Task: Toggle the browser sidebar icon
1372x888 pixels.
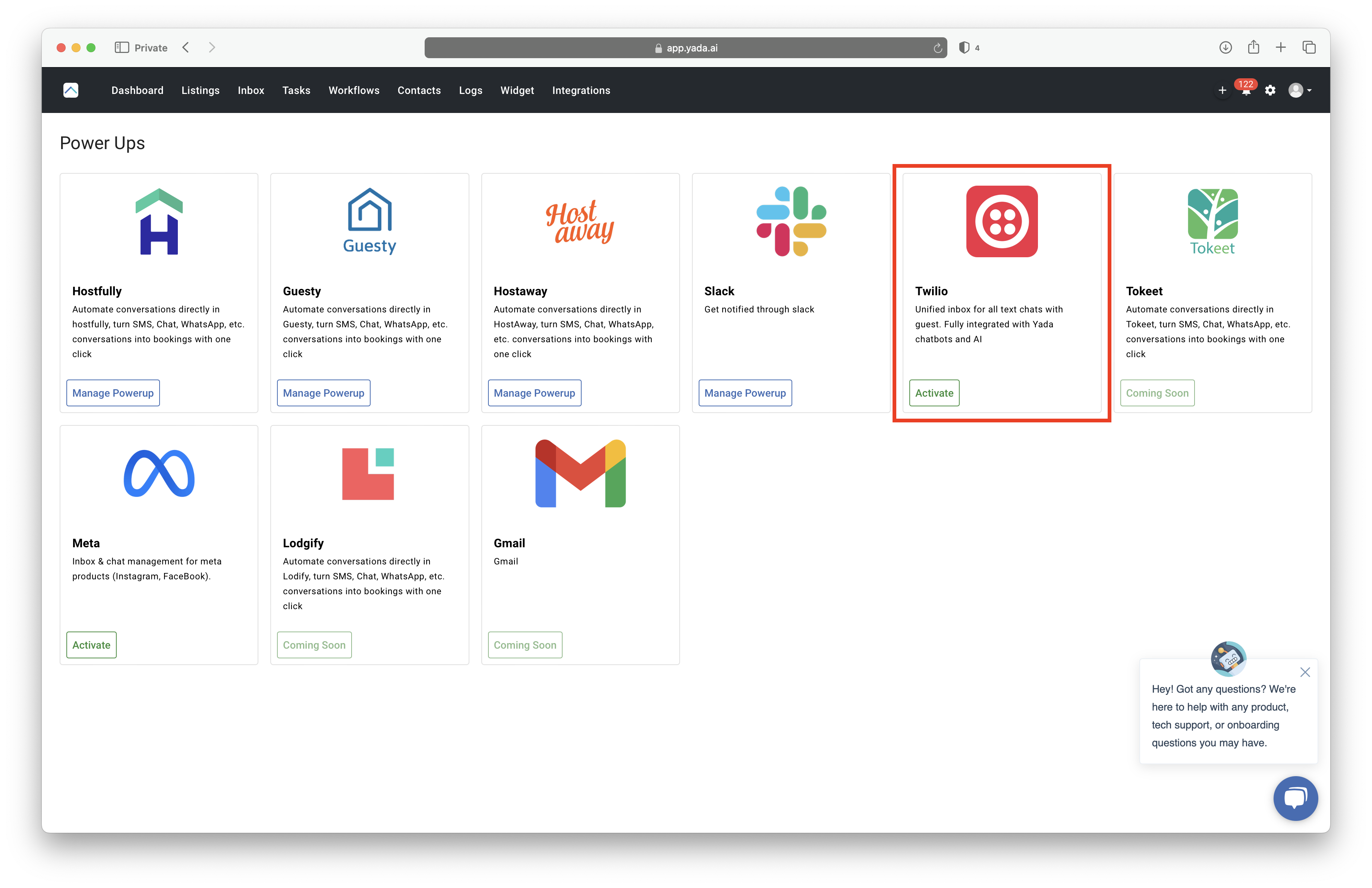Action: [x=122, y=48]
